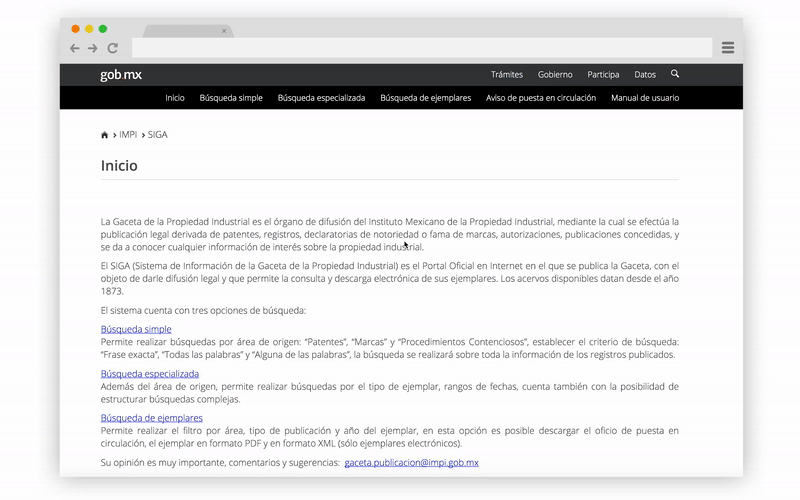The height and width of the screenshot is (500, 800).
Task: Click the red window close dot
Action: [76, 29]
